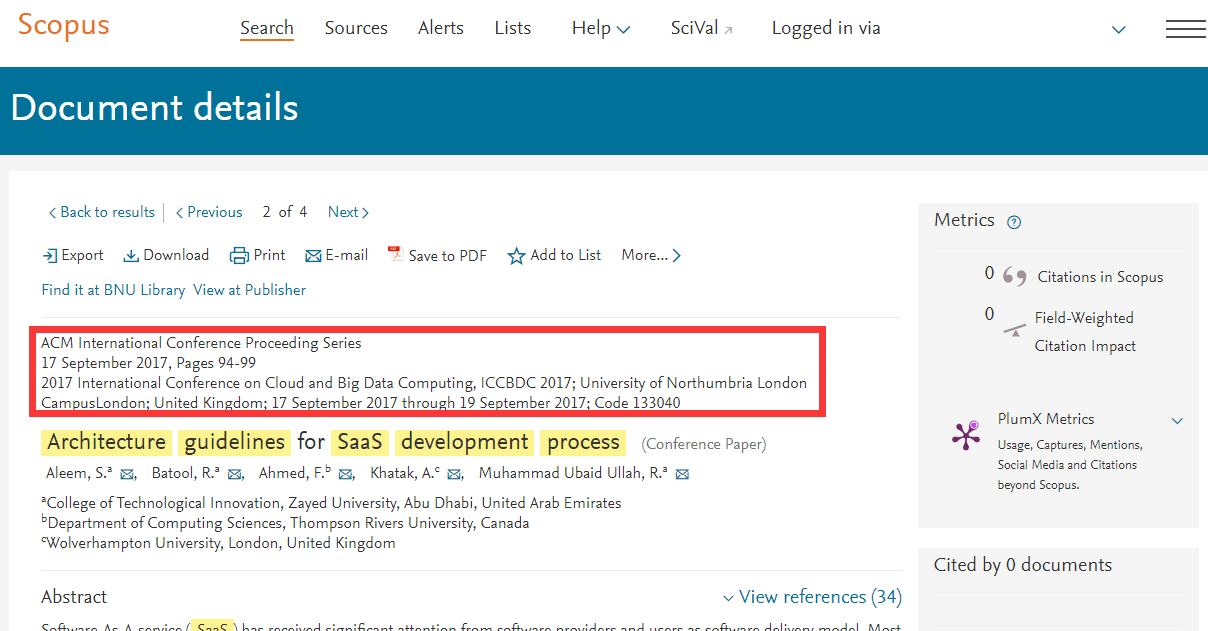Expand the More... options menu
Viewport: 1208px width, 631px height.
651,256
